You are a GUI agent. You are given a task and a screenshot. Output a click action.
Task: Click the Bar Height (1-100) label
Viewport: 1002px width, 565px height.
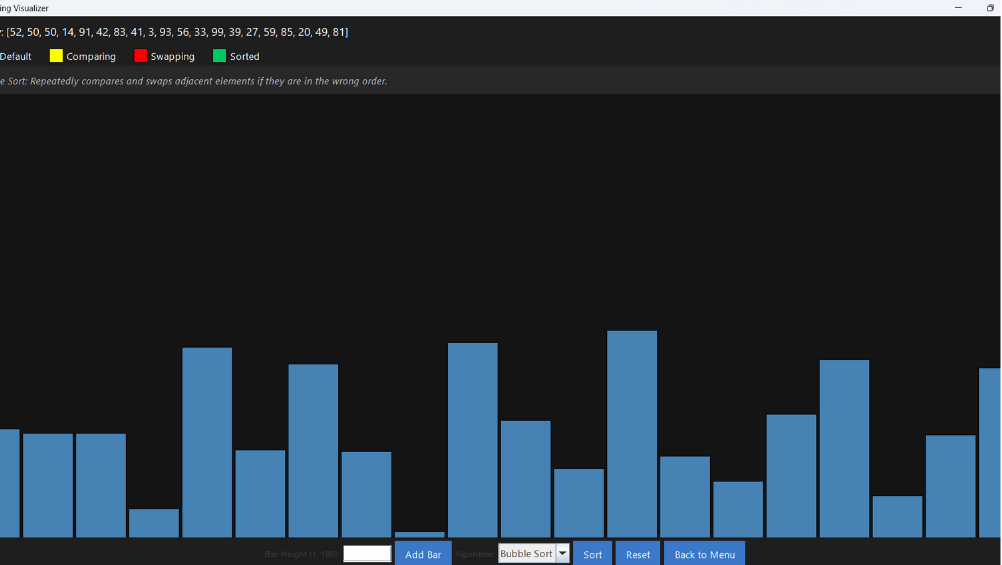(x=302, y=554)
